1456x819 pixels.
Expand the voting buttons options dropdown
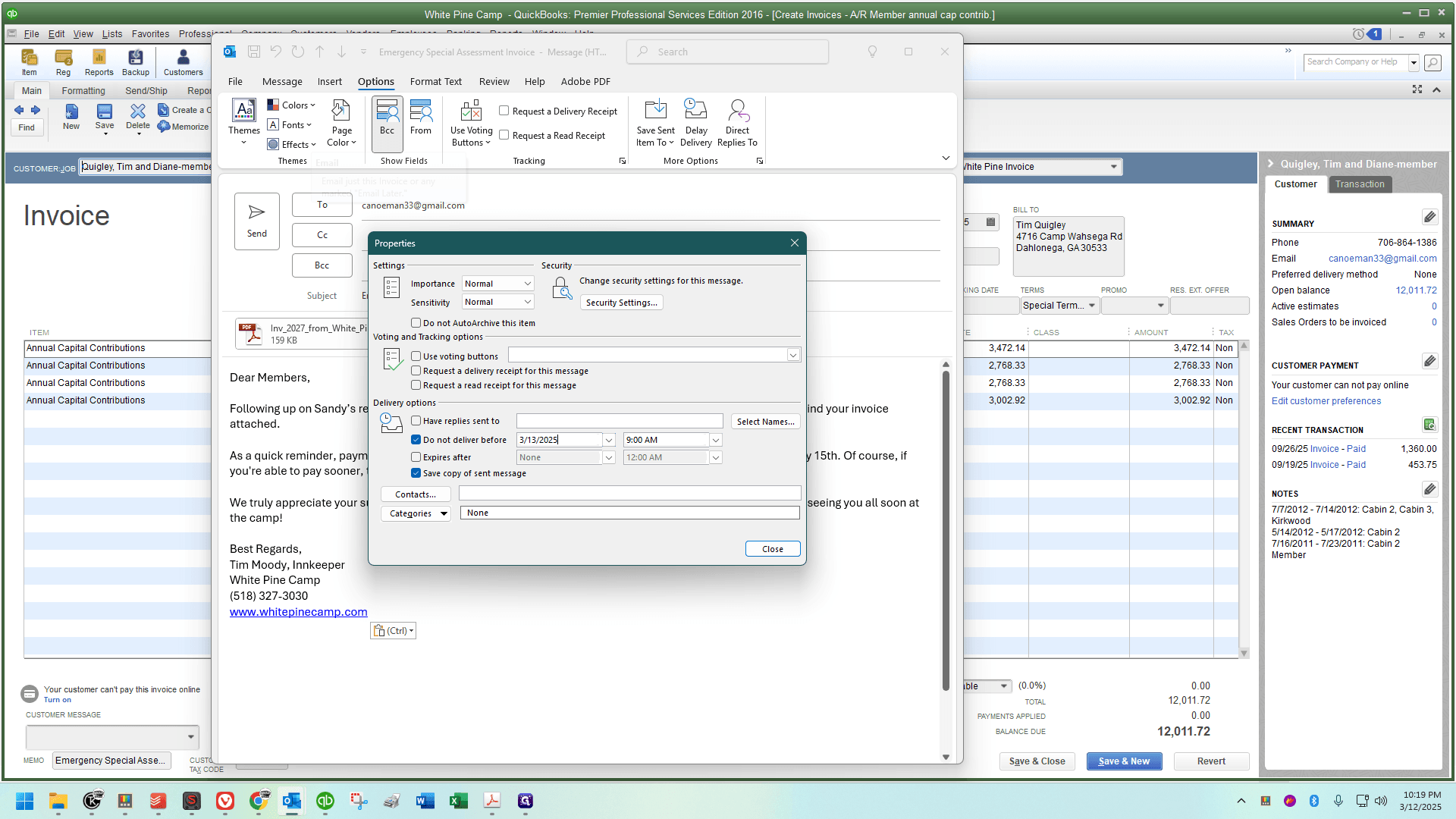pyautogui.click(x=792, y=355)
